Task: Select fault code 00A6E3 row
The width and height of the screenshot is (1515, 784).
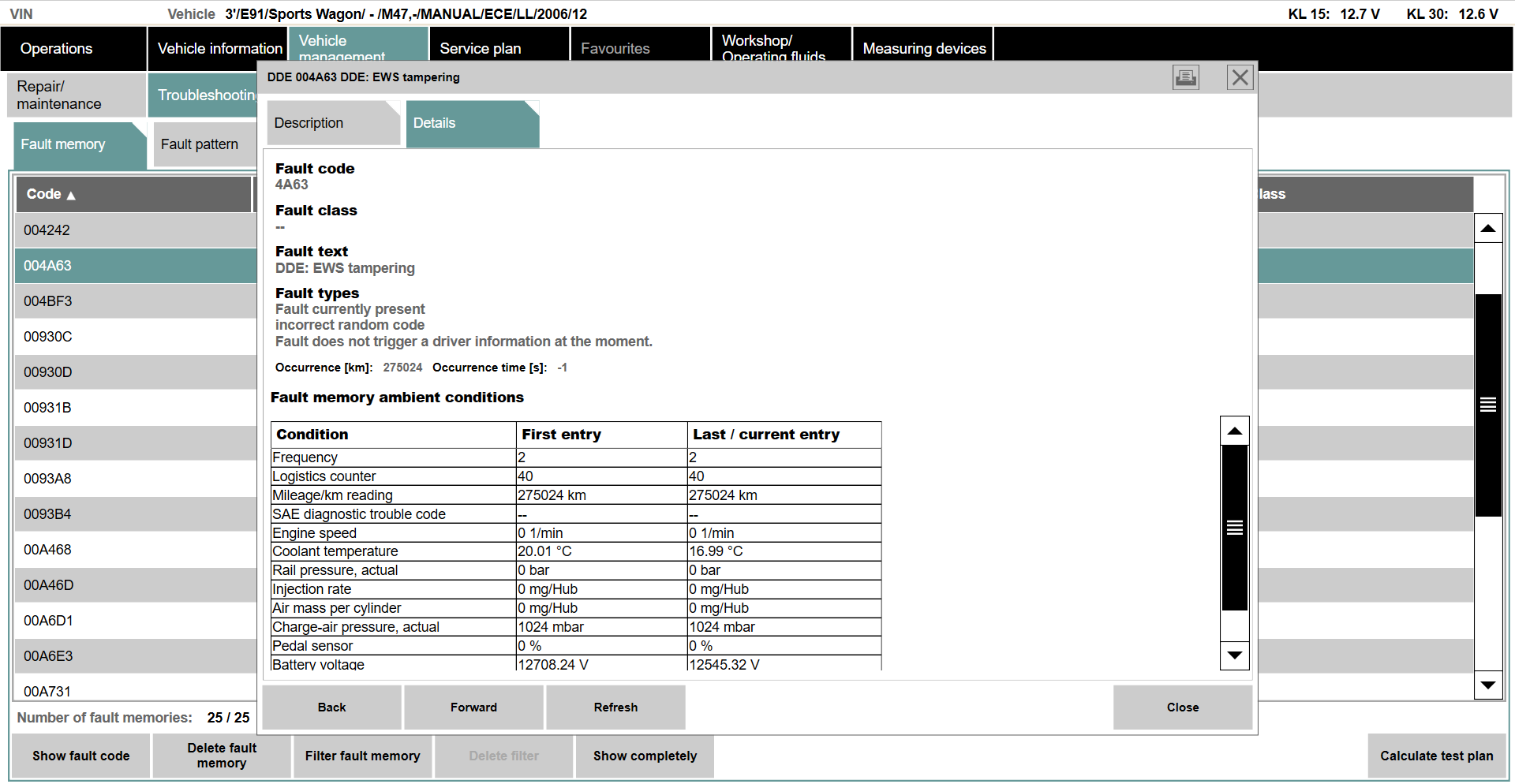Action: (x=136, y=656)
